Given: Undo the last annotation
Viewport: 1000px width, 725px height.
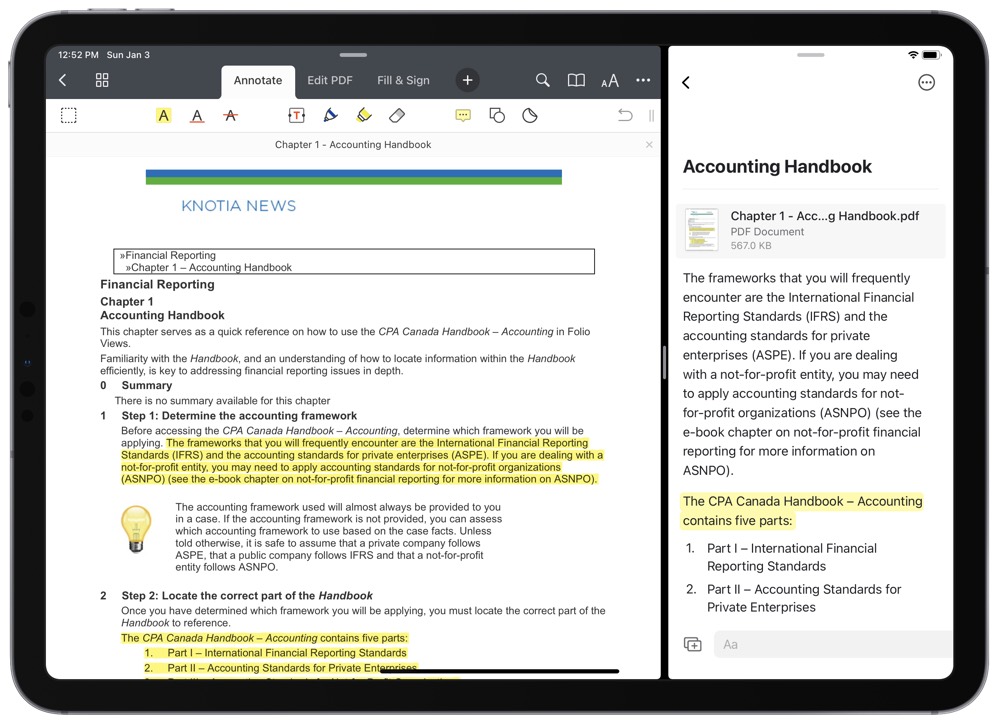Looking at the screenshot, I should (625, 115).
